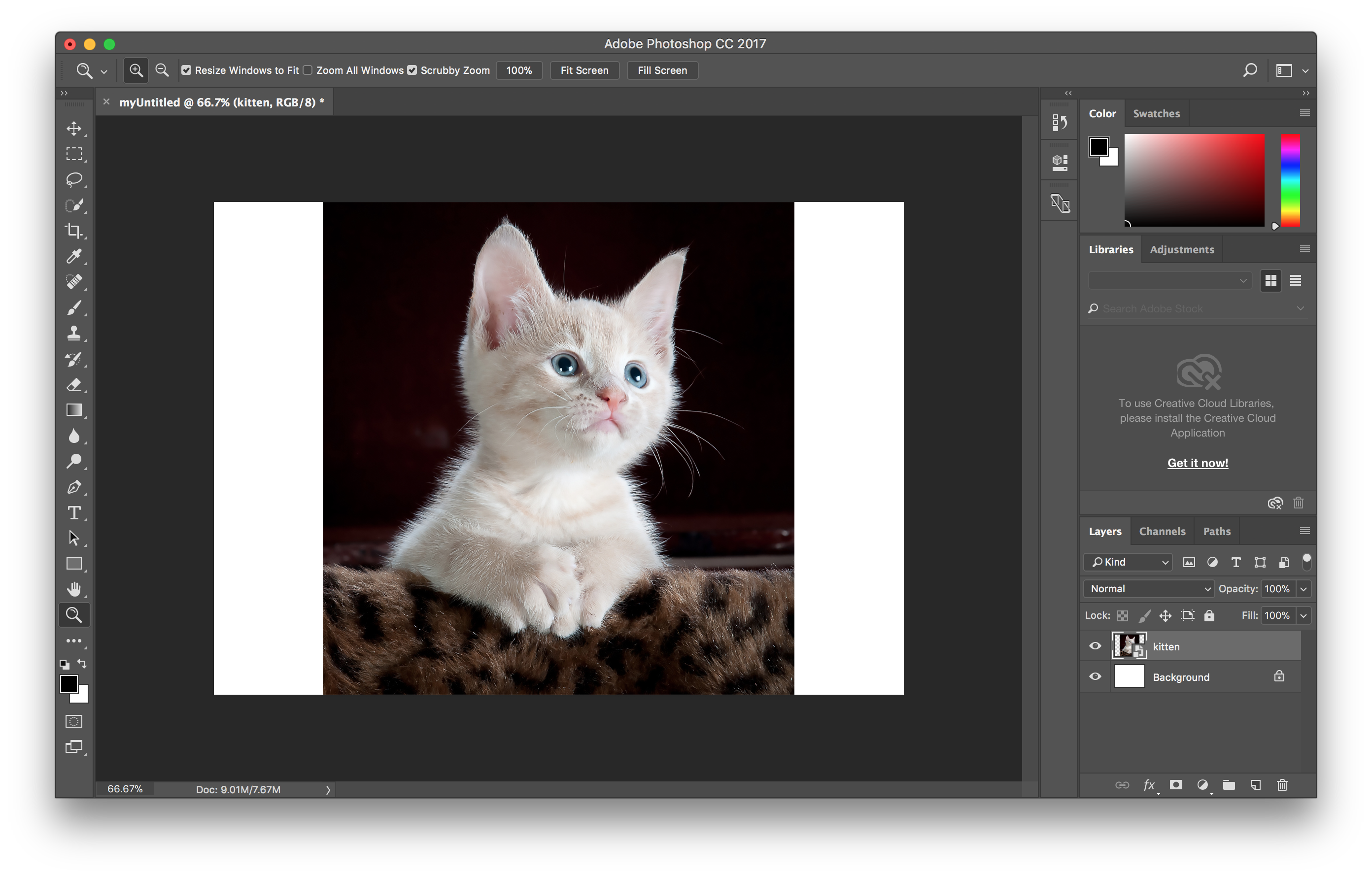This screenshot has height=877, width=1372.
Task: Open the Swatches tab
Action: pos(1156,113)
